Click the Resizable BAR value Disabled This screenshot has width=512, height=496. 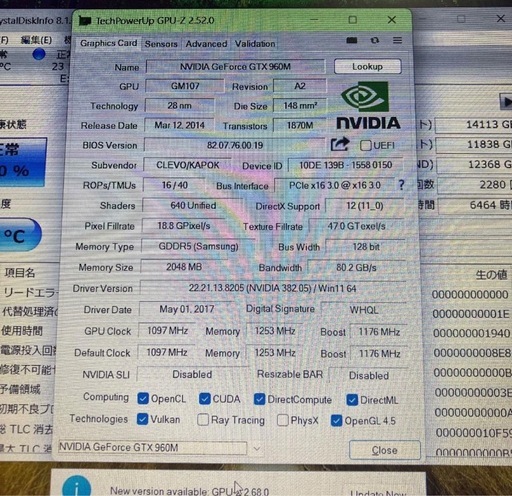pyautogui.click(x=369, y=375)
